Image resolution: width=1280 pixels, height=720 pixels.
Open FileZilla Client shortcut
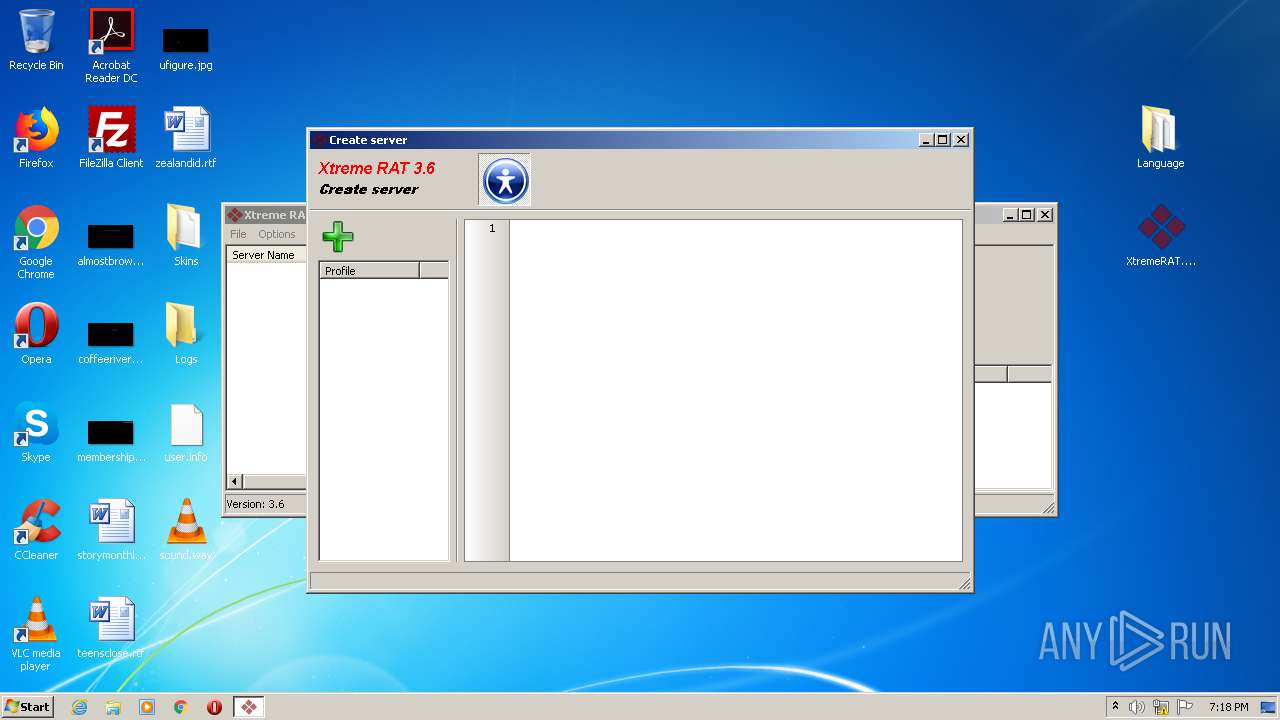(x=111, y=139)
